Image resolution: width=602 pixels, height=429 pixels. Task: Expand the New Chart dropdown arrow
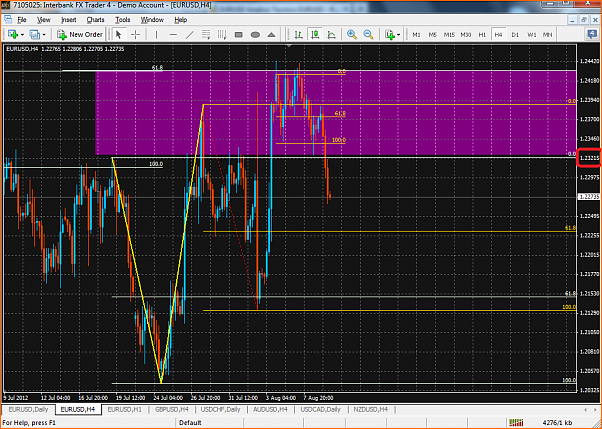[x=22, y=35]
